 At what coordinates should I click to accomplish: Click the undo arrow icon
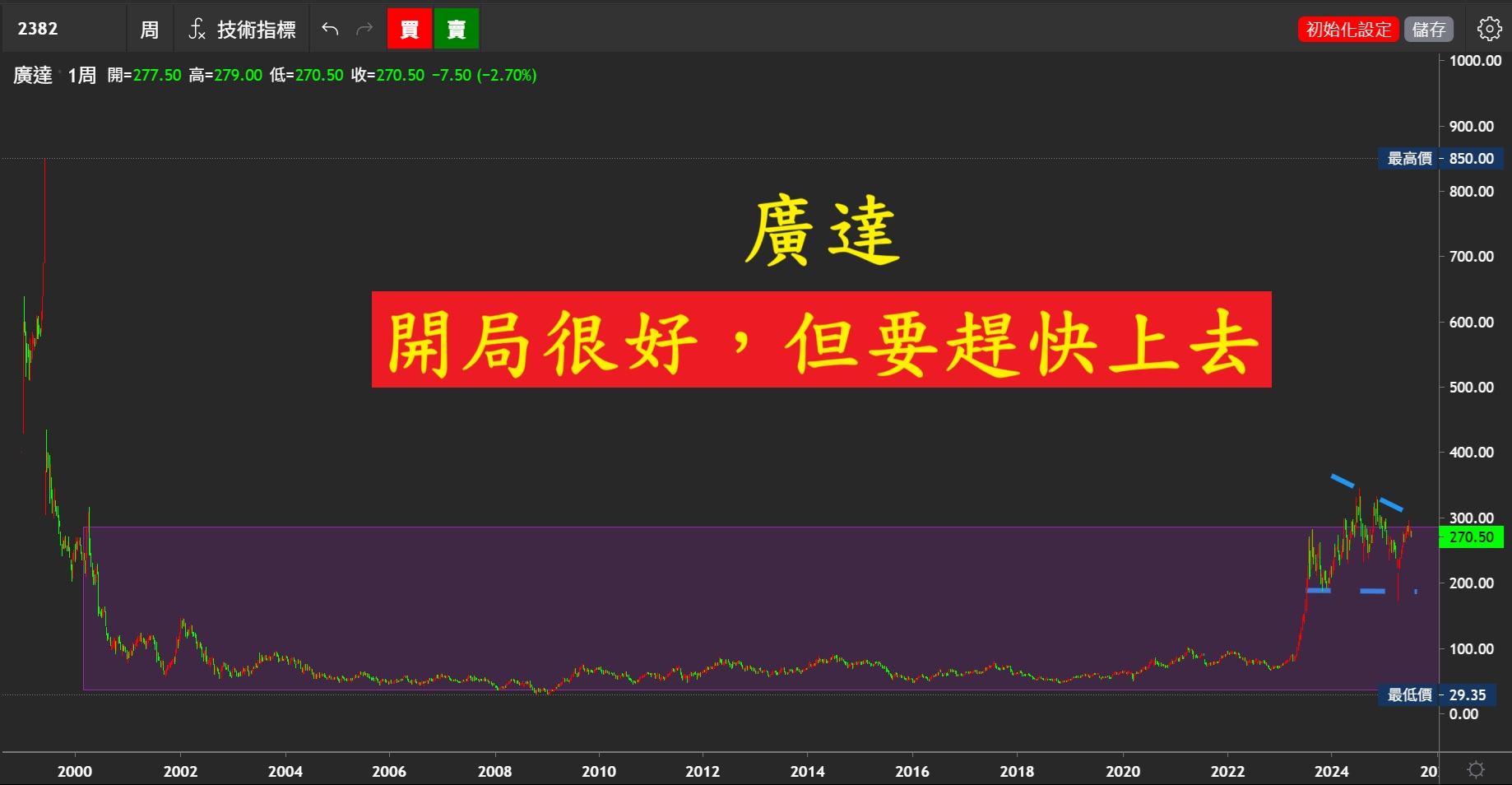tap(330, 30)
